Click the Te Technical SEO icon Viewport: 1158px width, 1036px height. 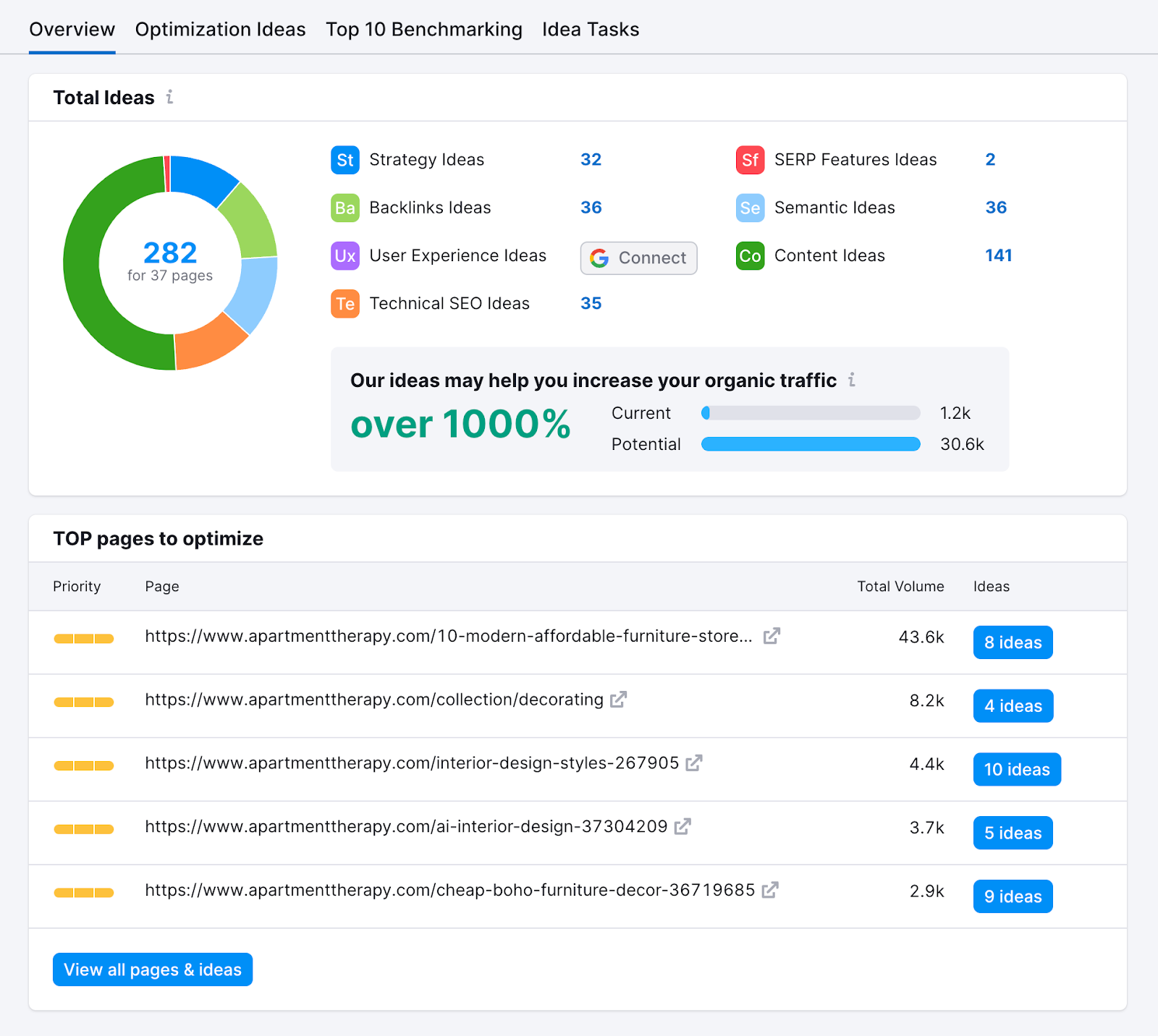point(345,303)
